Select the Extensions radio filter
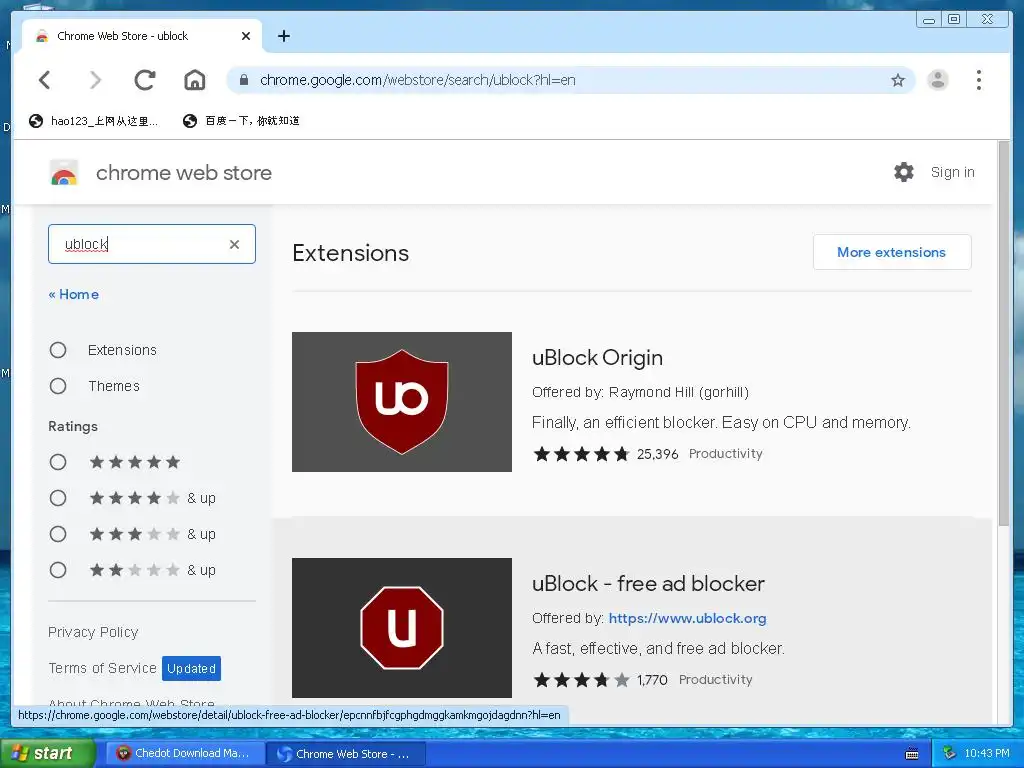The width and height of the screenshot is (1024, 768). click(x=58, y=350)
